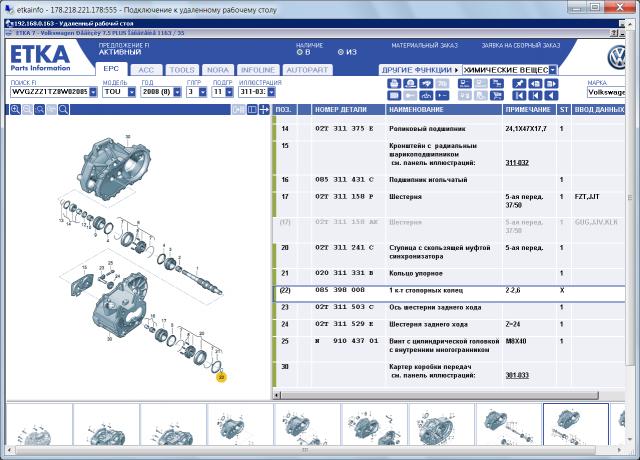This screenshot has height=460, width=640.
Task: Zoom in on the illustration
Action: (15, 109)
